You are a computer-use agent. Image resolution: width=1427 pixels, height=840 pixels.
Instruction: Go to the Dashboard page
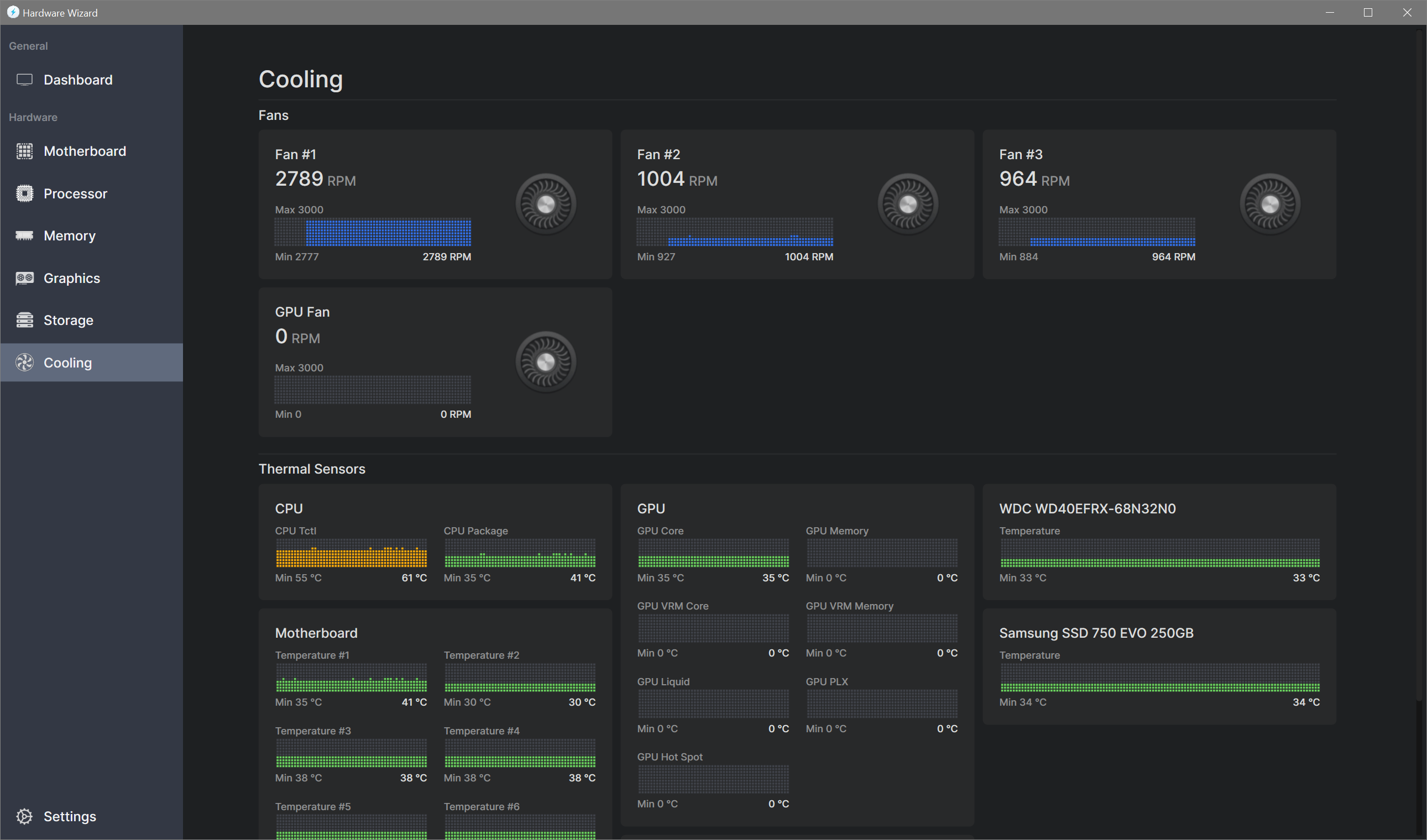tap(78, 80)
